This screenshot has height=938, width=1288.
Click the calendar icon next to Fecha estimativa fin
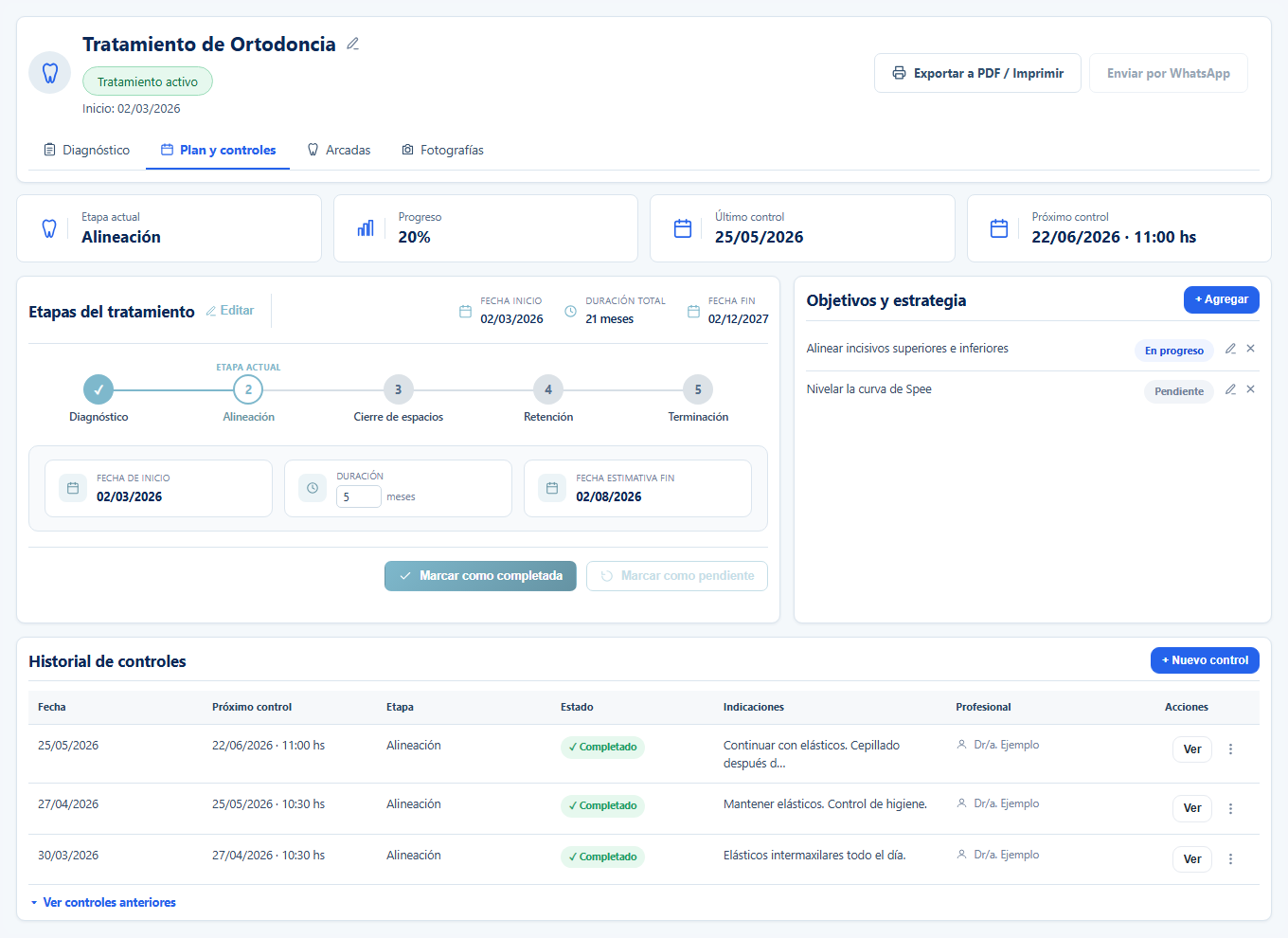(552, 488)
